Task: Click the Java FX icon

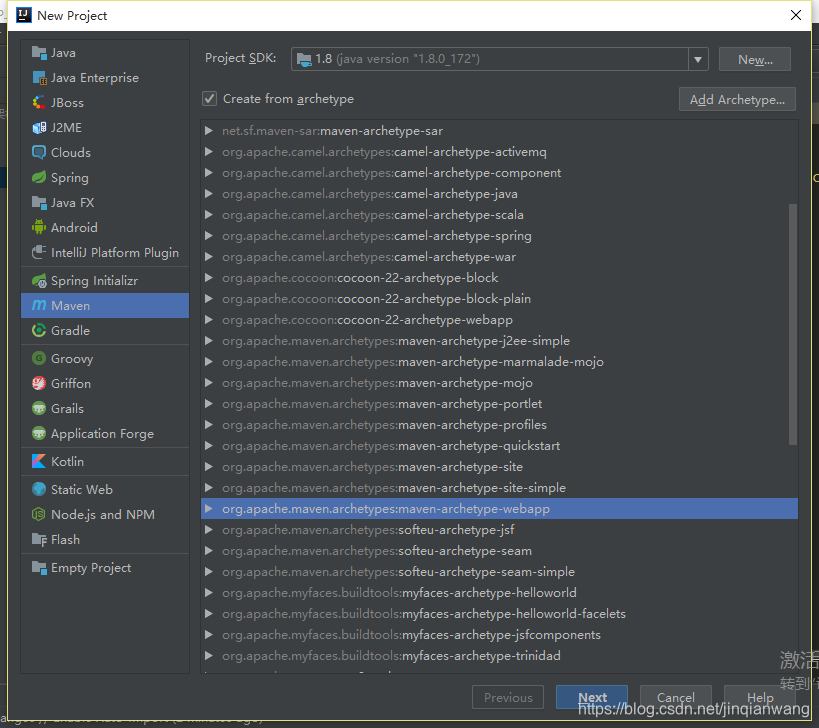Action: [x=39, y=203]
